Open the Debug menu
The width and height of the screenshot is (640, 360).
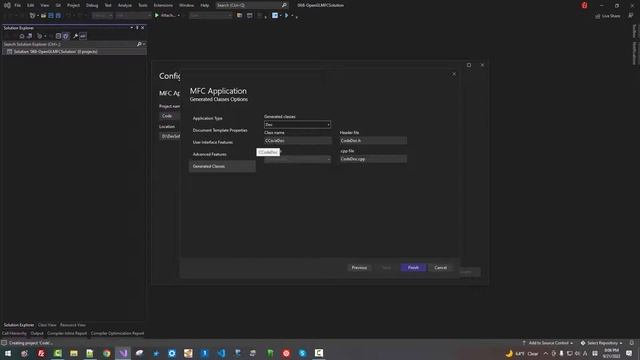(92, 5)
